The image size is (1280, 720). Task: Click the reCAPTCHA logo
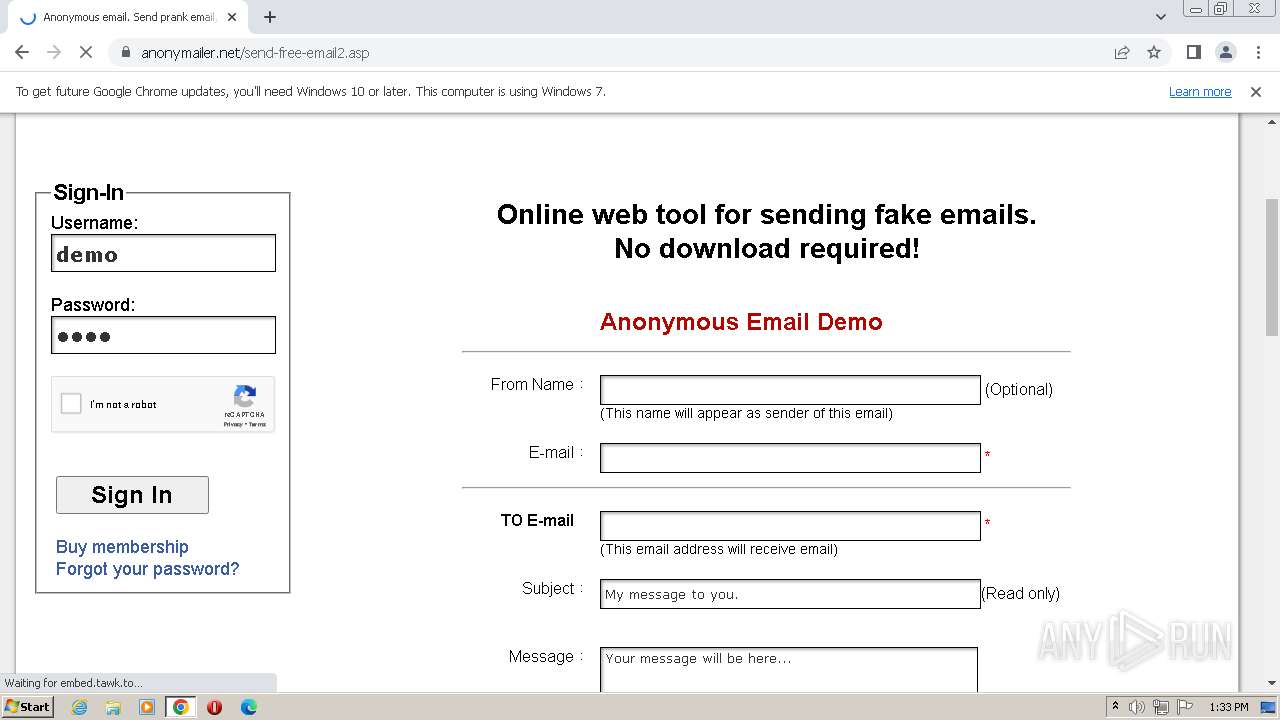245,396
